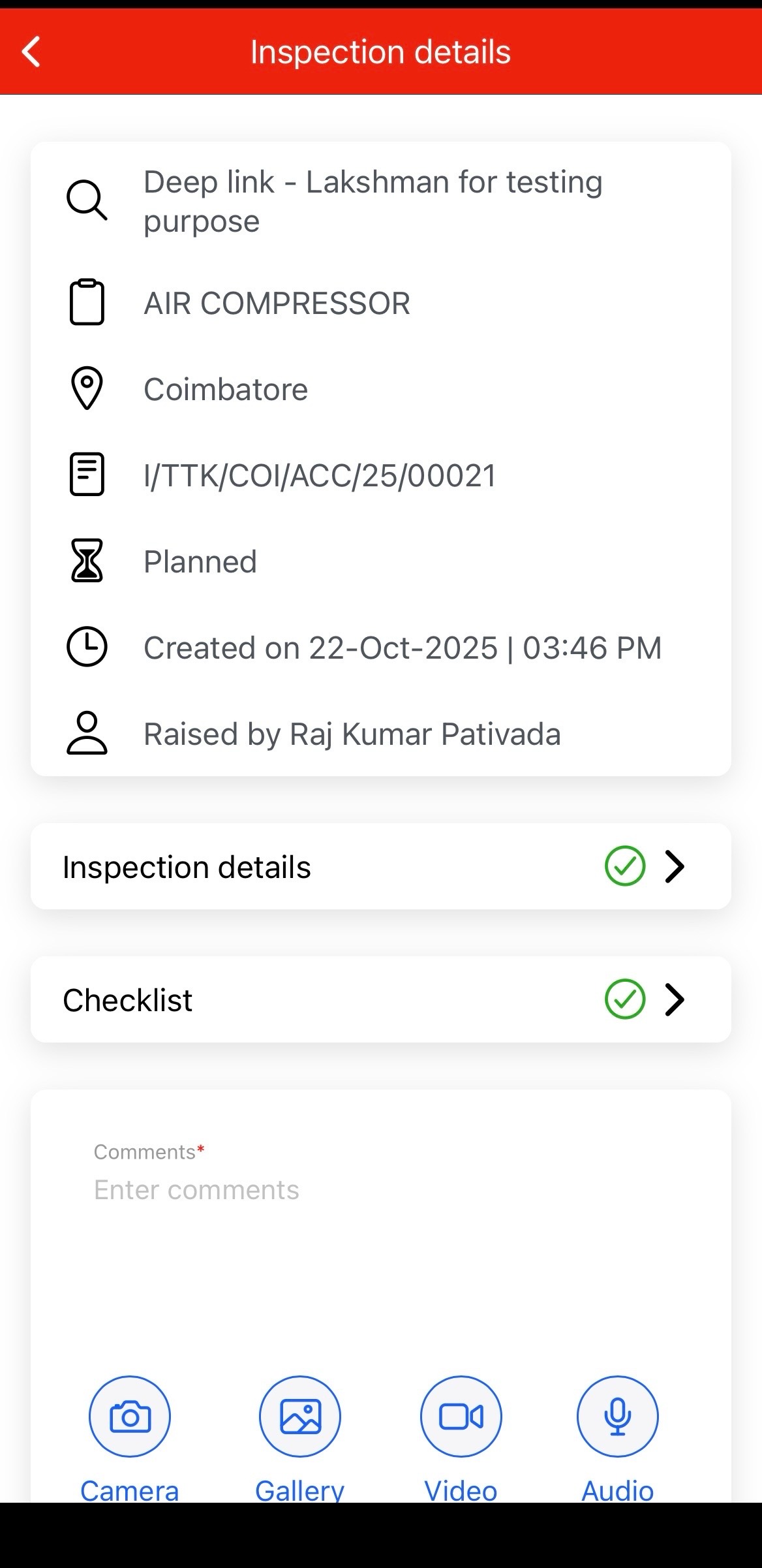Open Gallery image picker icon
The height and width of the screenshot is (1568, 762).
pos(300,1416)
